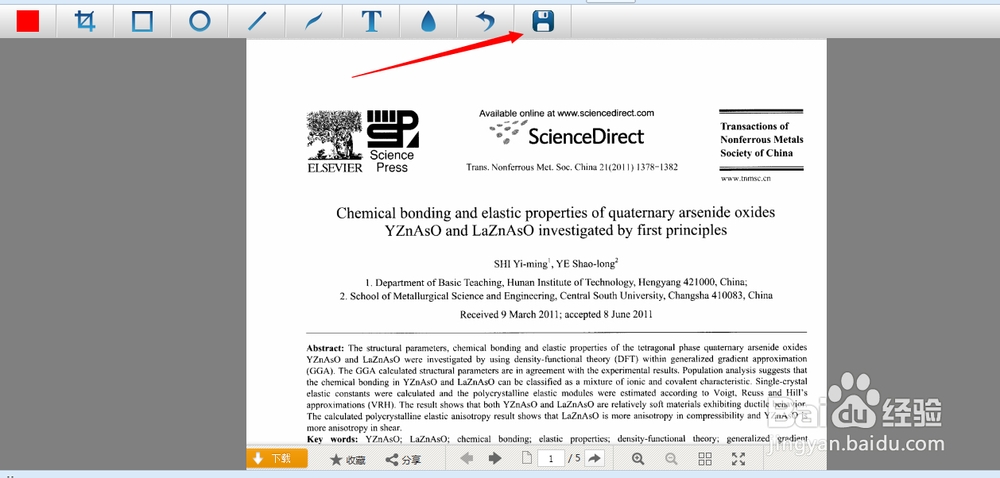Open the red color picker swatch

pyautogui.click(x=28, y=21)
